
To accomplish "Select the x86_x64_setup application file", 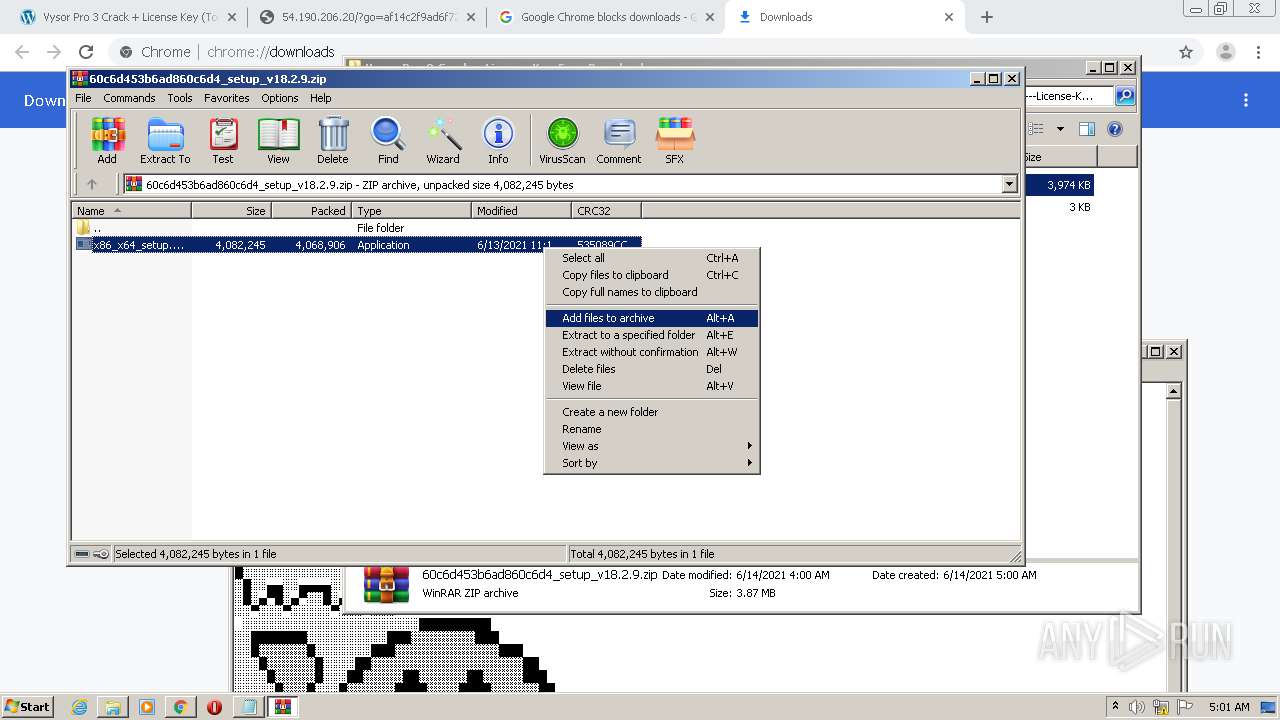I will pos(358,245).
